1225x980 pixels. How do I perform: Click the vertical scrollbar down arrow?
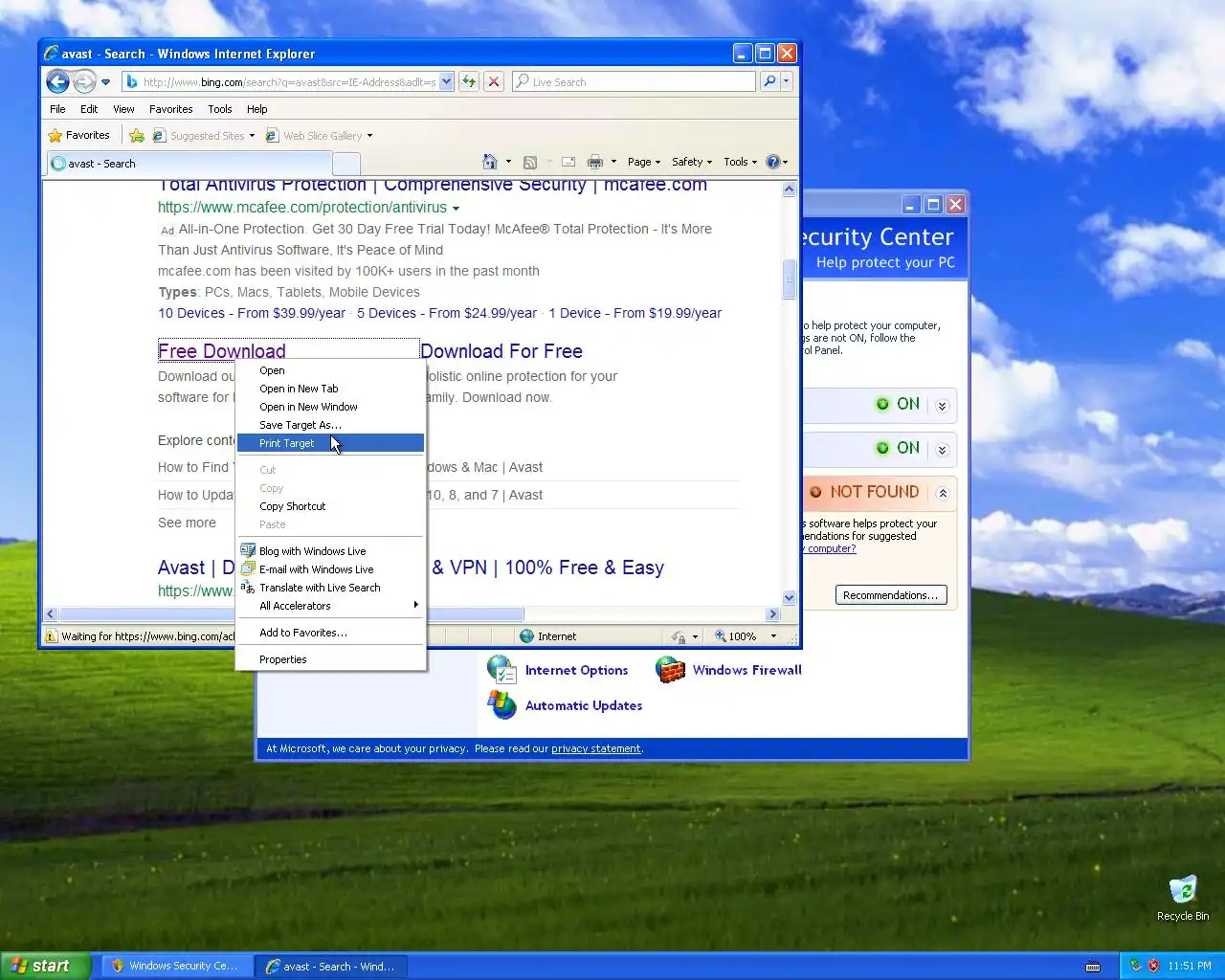(790, 598)
